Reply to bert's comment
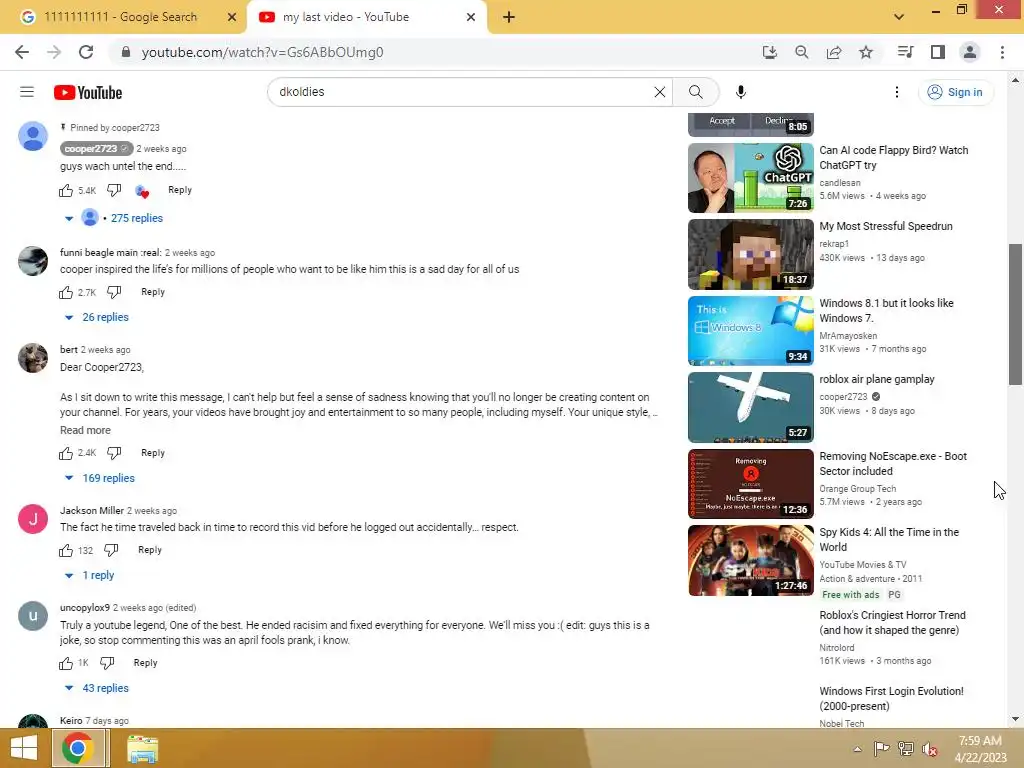The image size is (1024, 768). coord(153,453)
